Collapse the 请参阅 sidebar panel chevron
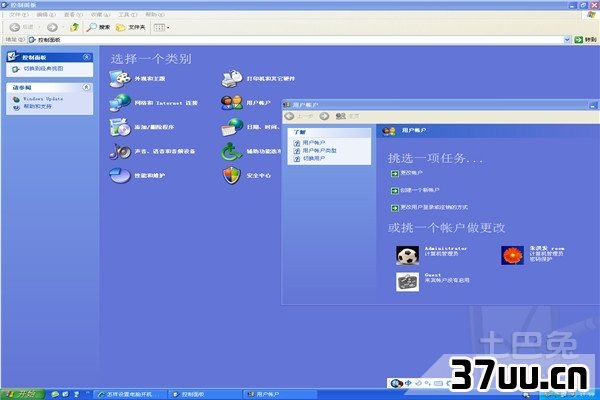 click(87, 87)
